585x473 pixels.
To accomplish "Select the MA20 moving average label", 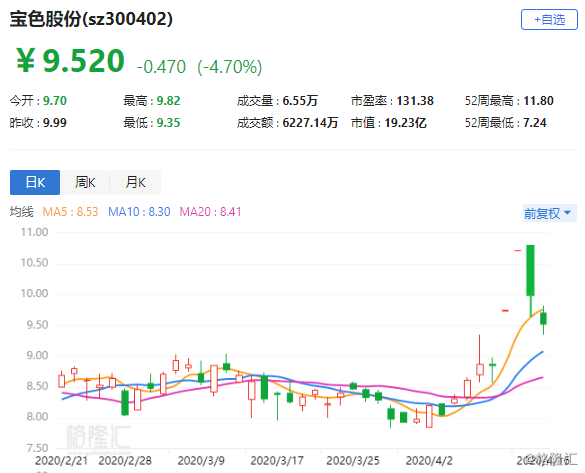I will [210, 212].
